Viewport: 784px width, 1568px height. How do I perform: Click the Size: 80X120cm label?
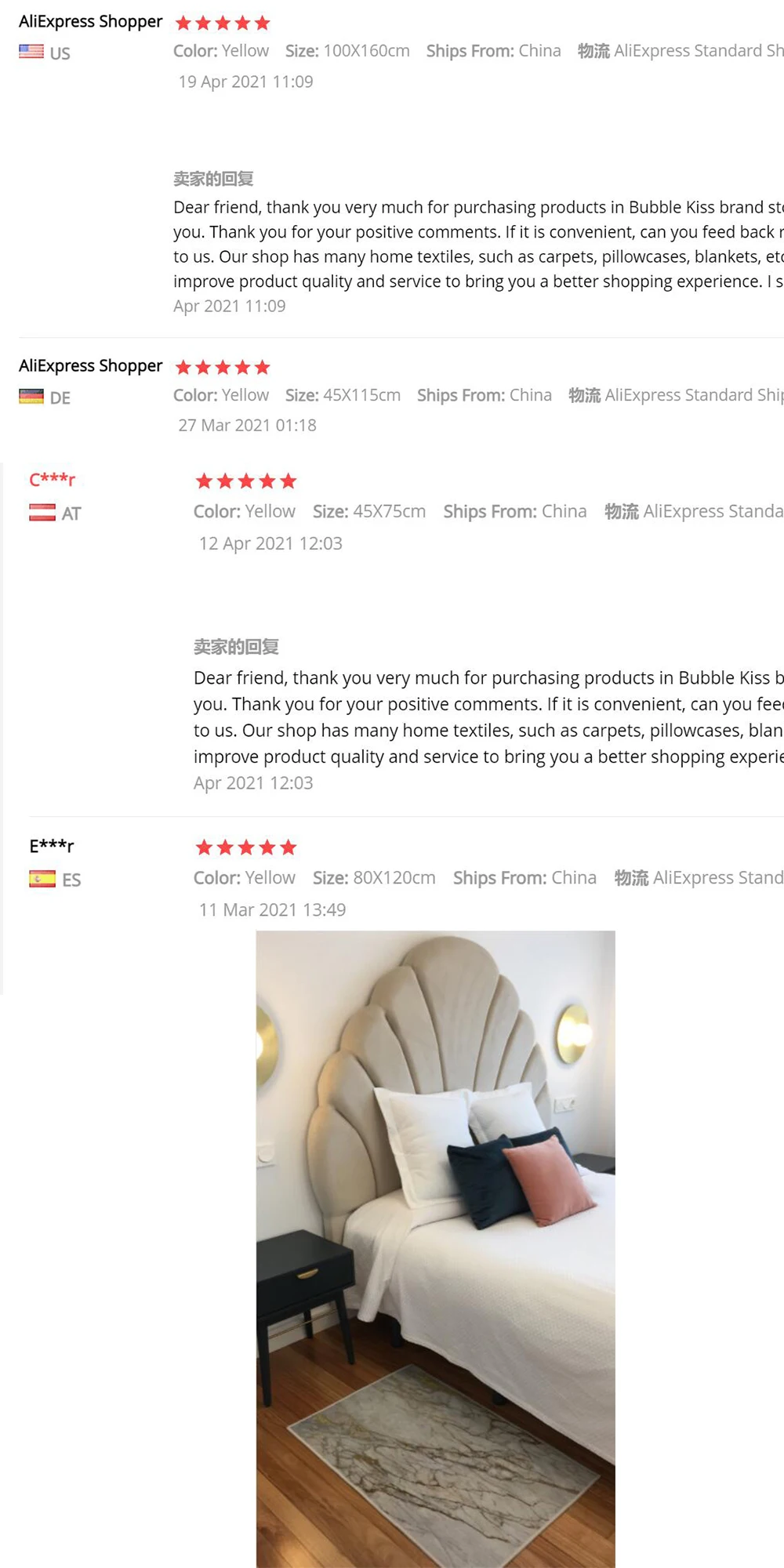click(x=374, y=878)
